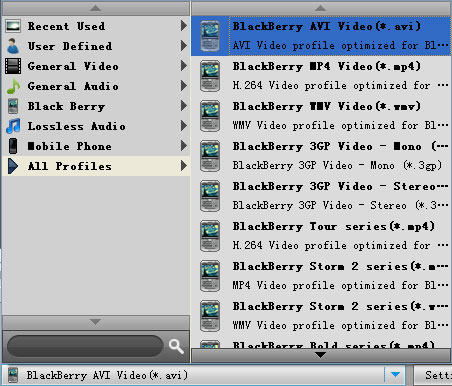Viewport: 452px width, 386px height.
Task: Click the BlackBerry Tour series profile icon
Action: 210,236
